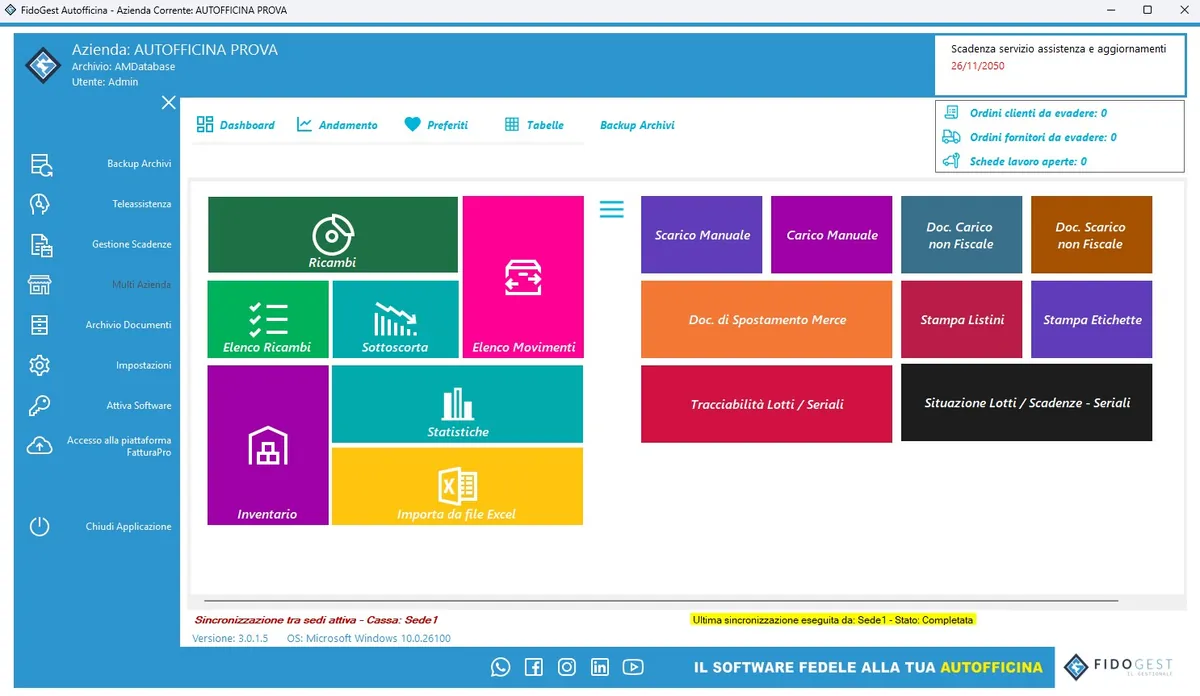Close the sidebar with the X icon
The image size is (1200, 696).
(168, 102)
